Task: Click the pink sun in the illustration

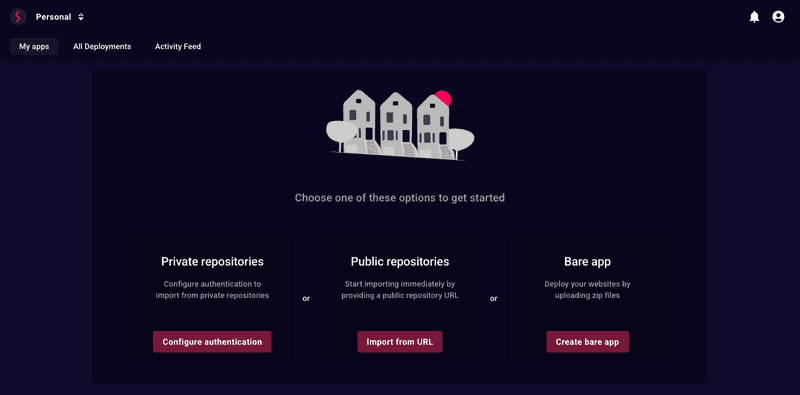Action: pyautogui.click(x=443, y=98)
